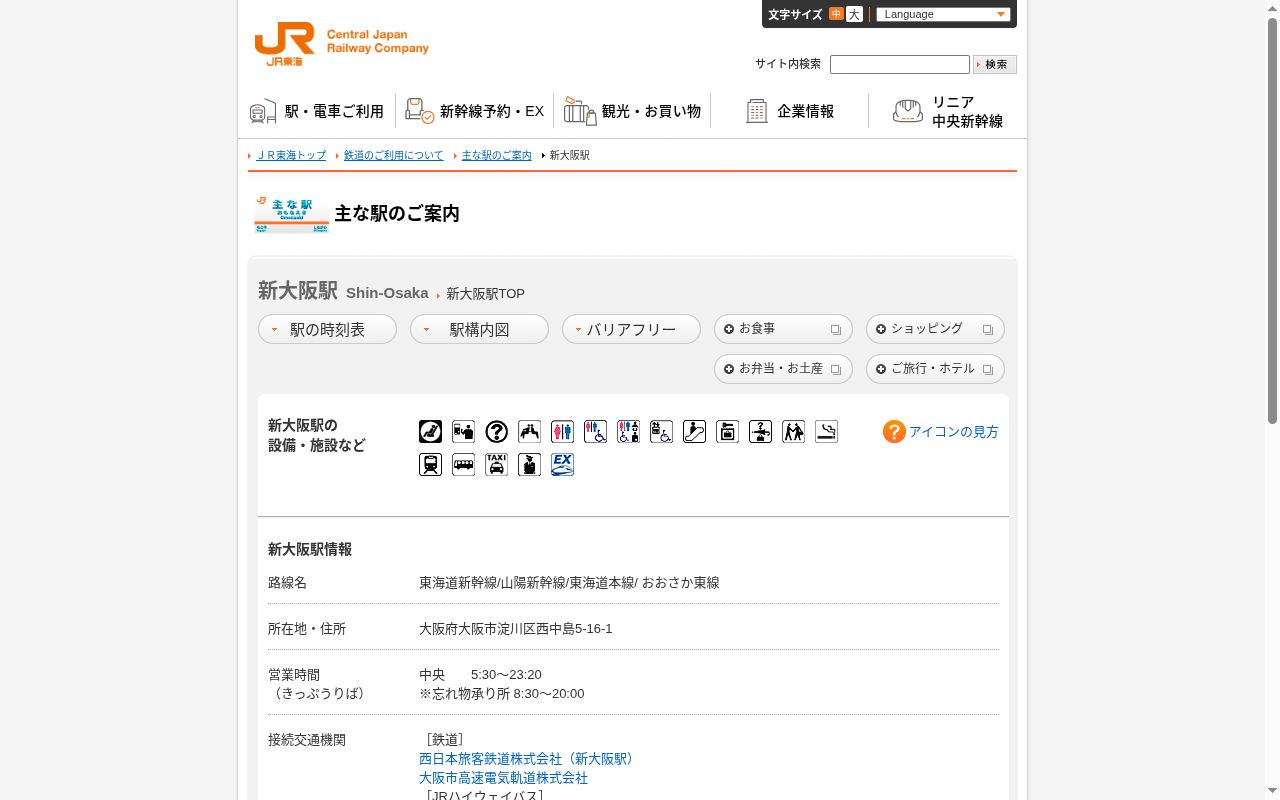Open アイコンの見方 link
The height and width of the screenshot is (800, 1280).
953,432
